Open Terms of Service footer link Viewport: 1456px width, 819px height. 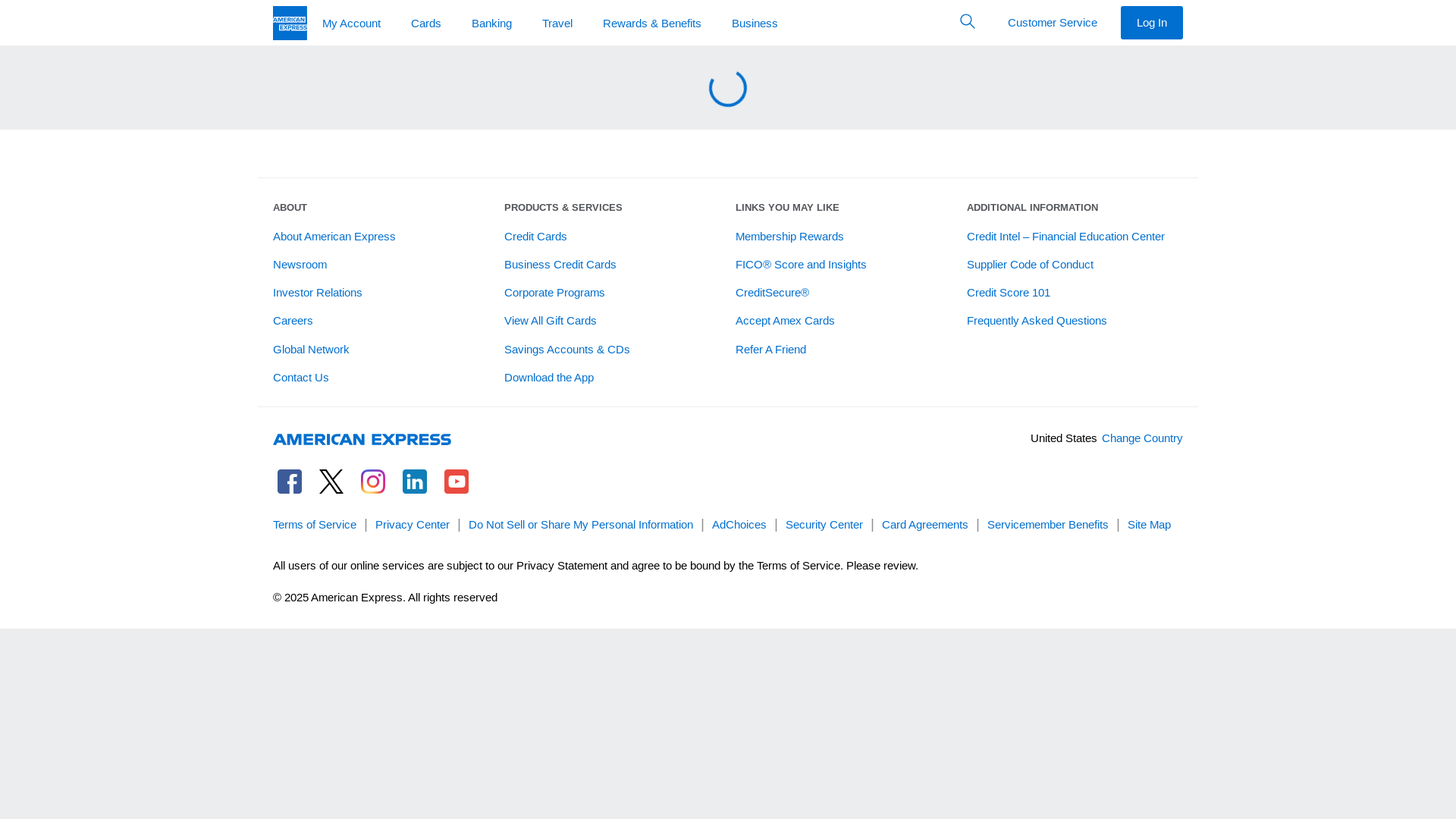(x=315, y=525)
